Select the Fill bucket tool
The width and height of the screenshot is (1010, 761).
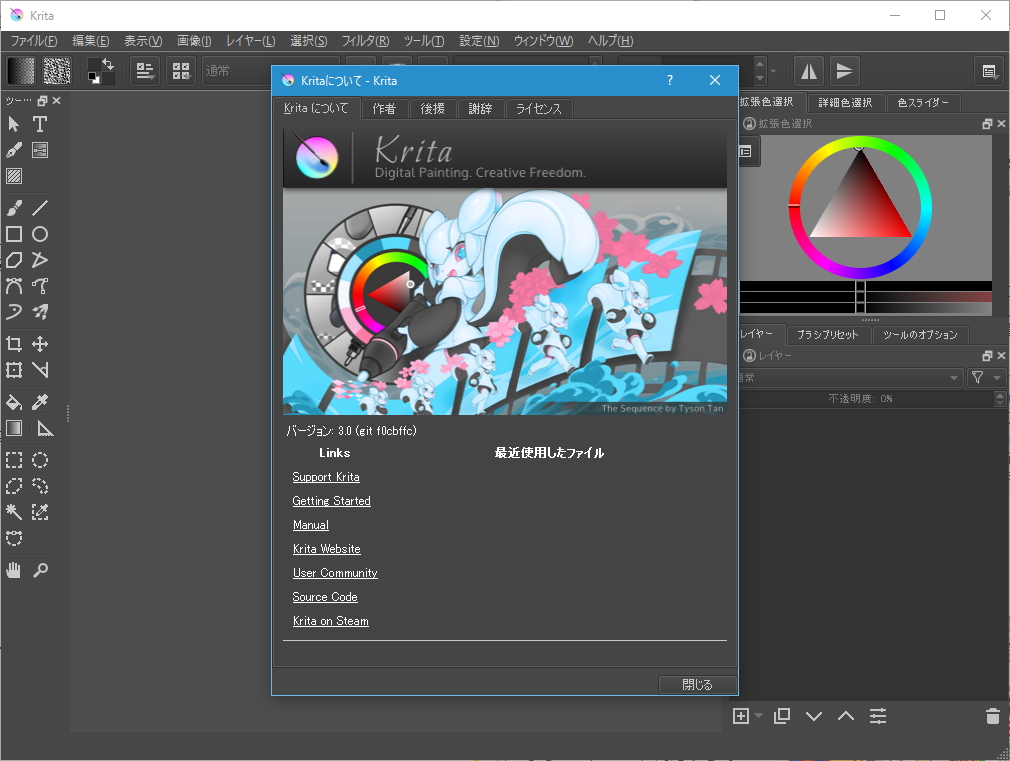(x=14, y=402)
